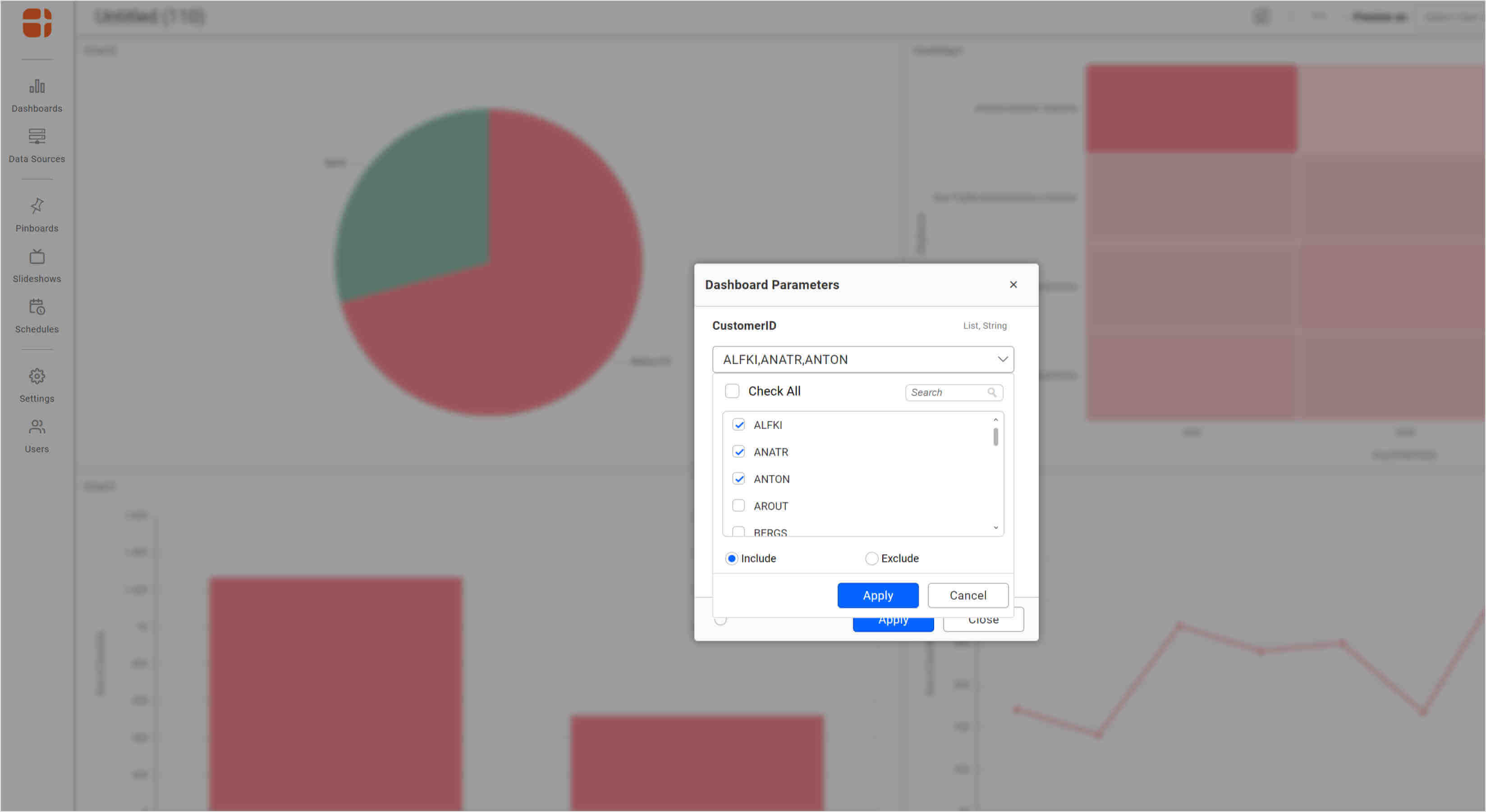This screenshot has width=1486, height=812.
Task: Check the AROUT customer entry
Action: pyautogui.click(x=739, y=506)
